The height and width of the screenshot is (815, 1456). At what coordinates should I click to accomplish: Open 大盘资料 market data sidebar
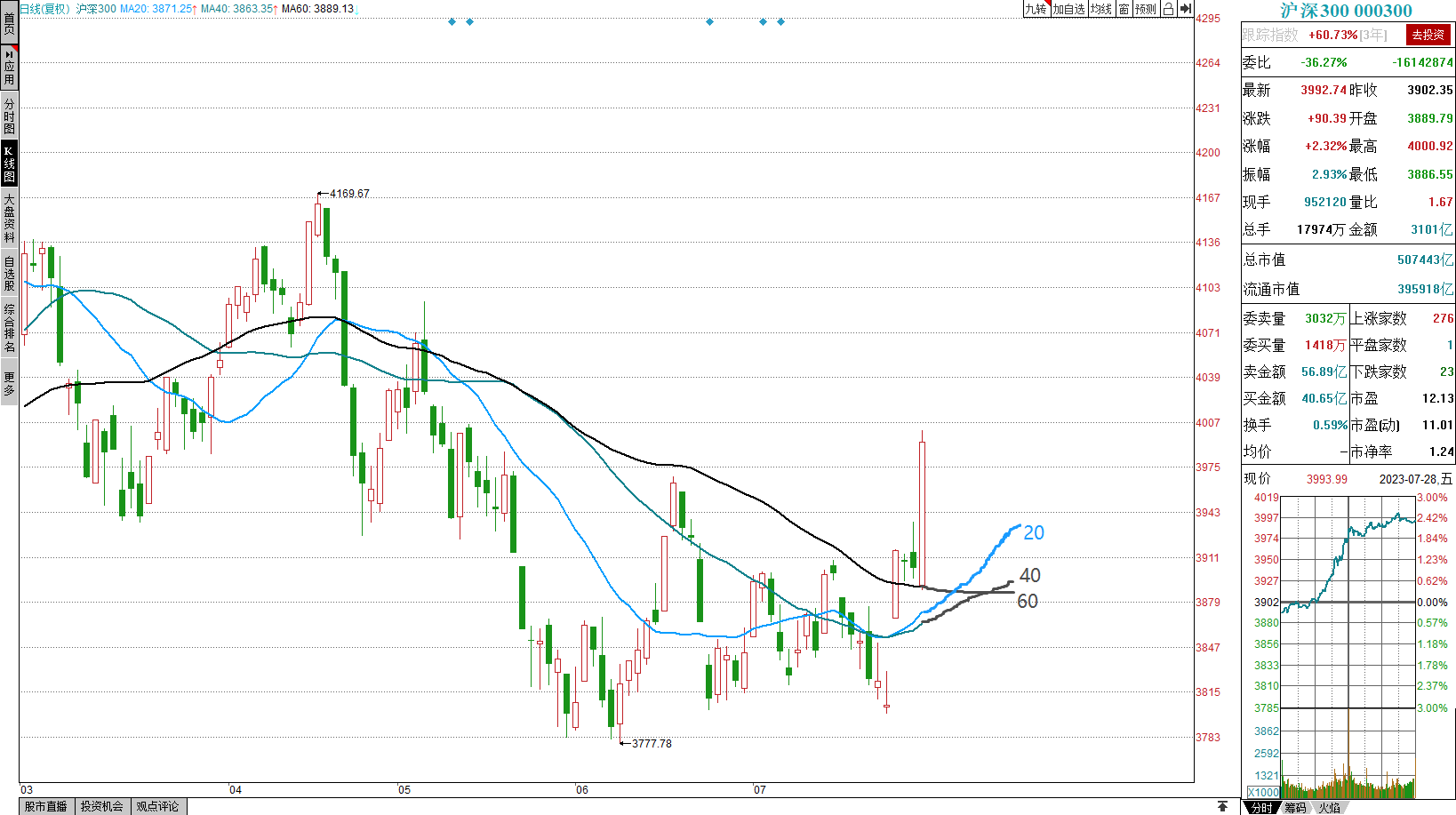tap(9, 218)
